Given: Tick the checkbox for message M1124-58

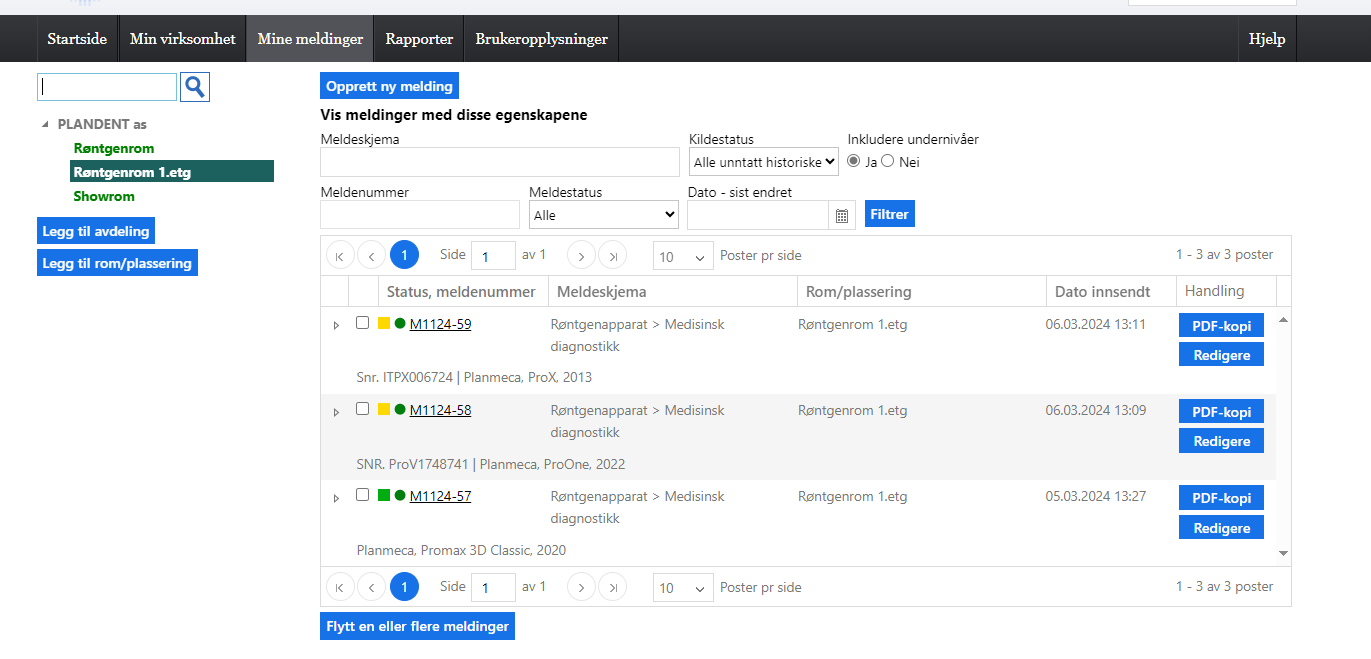Looking at the screenshot, I should [x=363, y=409].
